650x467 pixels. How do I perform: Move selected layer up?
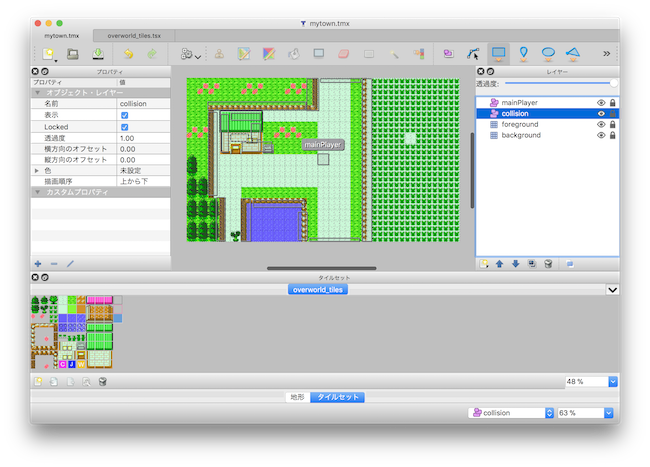pos(500,264)
